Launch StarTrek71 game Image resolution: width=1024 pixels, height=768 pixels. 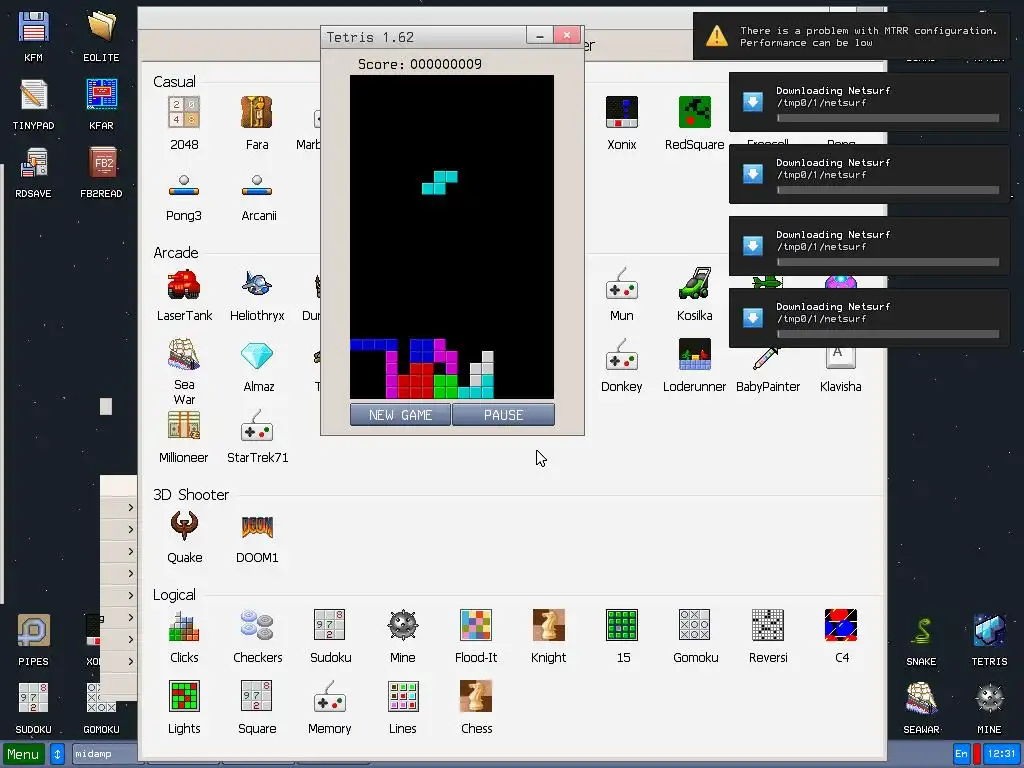tap(257, 426)
